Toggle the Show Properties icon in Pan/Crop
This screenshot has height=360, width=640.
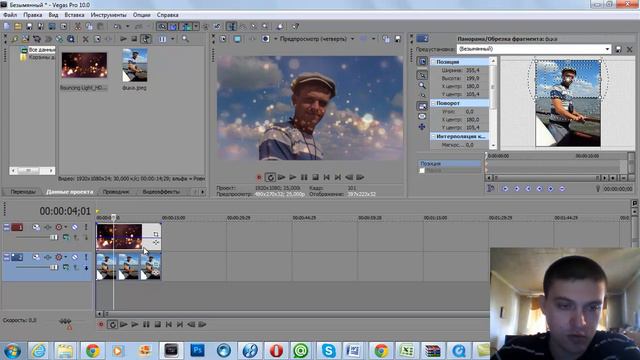[x=422, y=61]
